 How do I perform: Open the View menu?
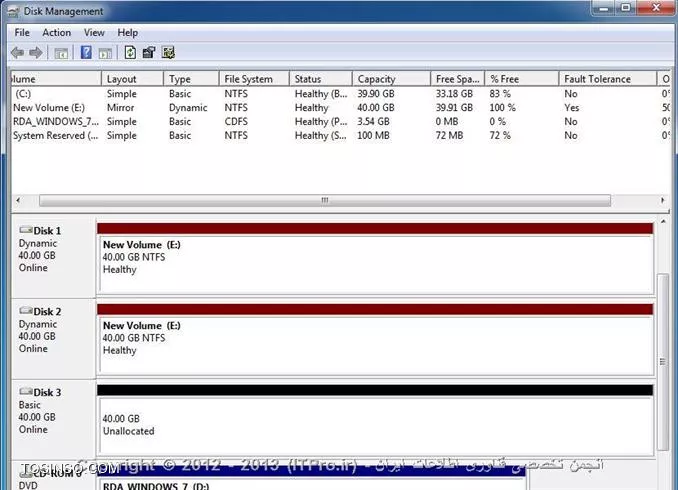(x=94, y=32)
